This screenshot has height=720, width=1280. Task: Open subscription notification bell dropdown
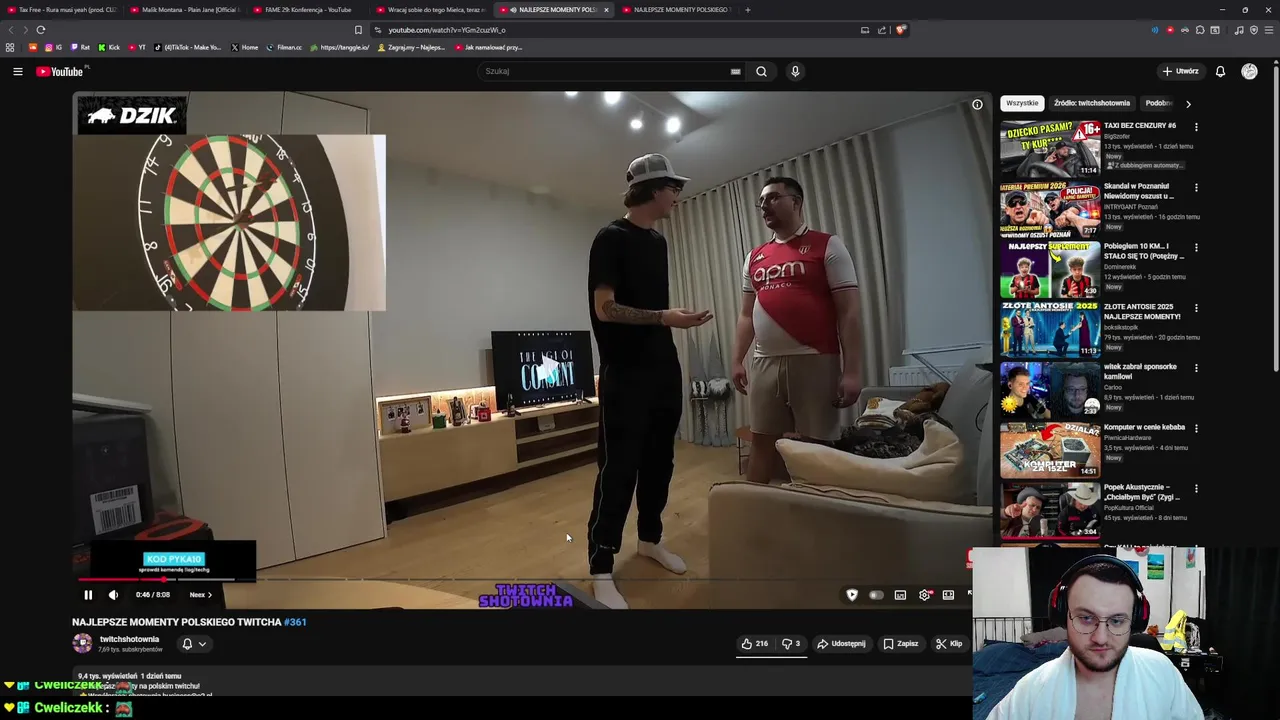[194, 644]
